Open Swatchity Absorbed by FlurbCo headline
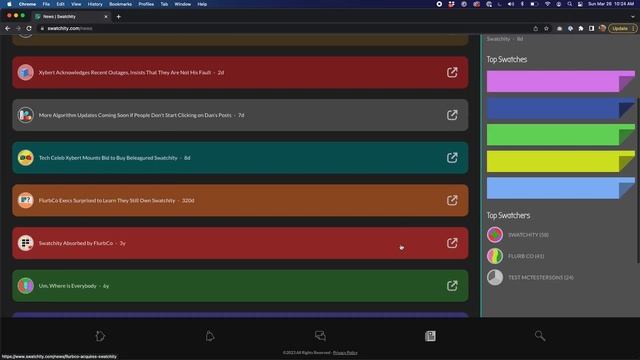640x360 pixels. pyautogui.click(x=76, y=243)
